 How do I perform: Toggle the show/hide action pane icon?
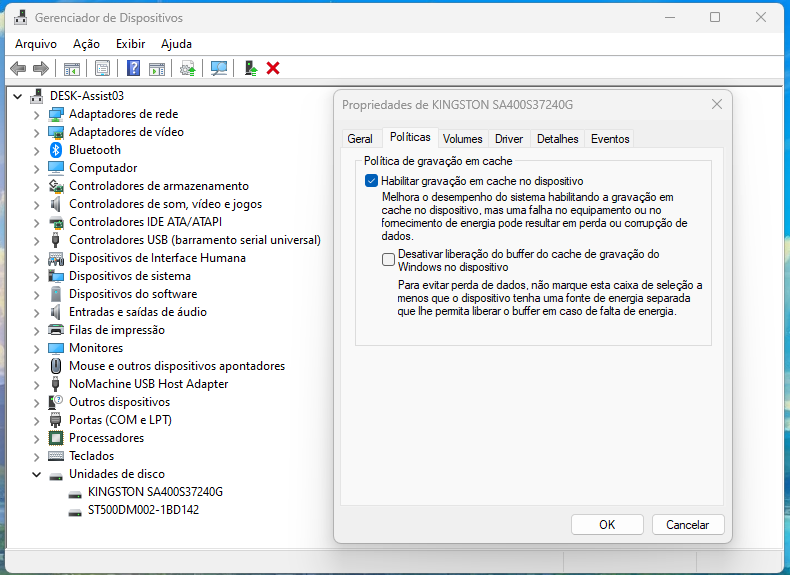point(157,69)
